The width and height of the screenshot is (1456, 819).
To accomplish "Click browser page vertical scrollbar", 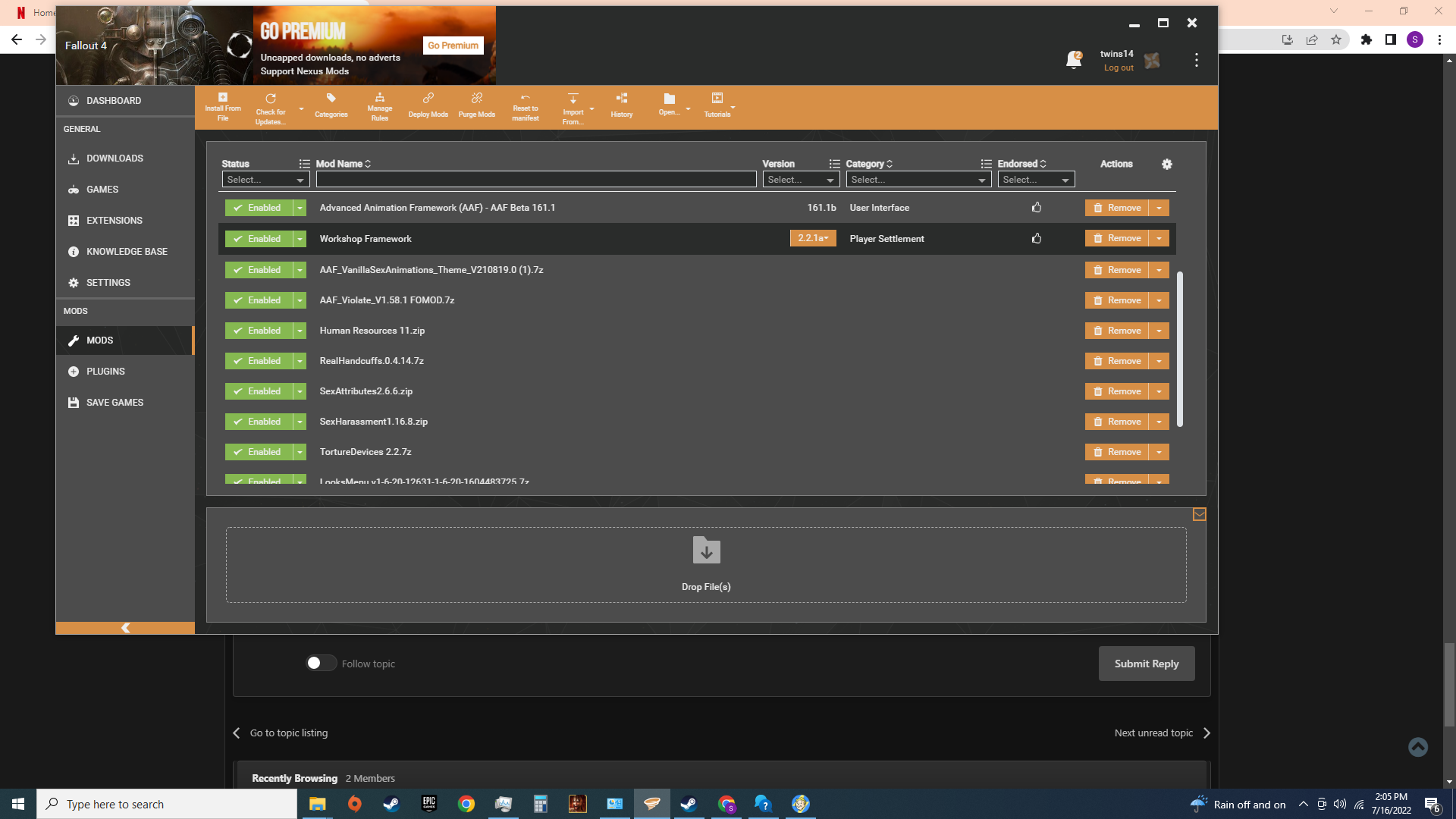I will 1449,685.
